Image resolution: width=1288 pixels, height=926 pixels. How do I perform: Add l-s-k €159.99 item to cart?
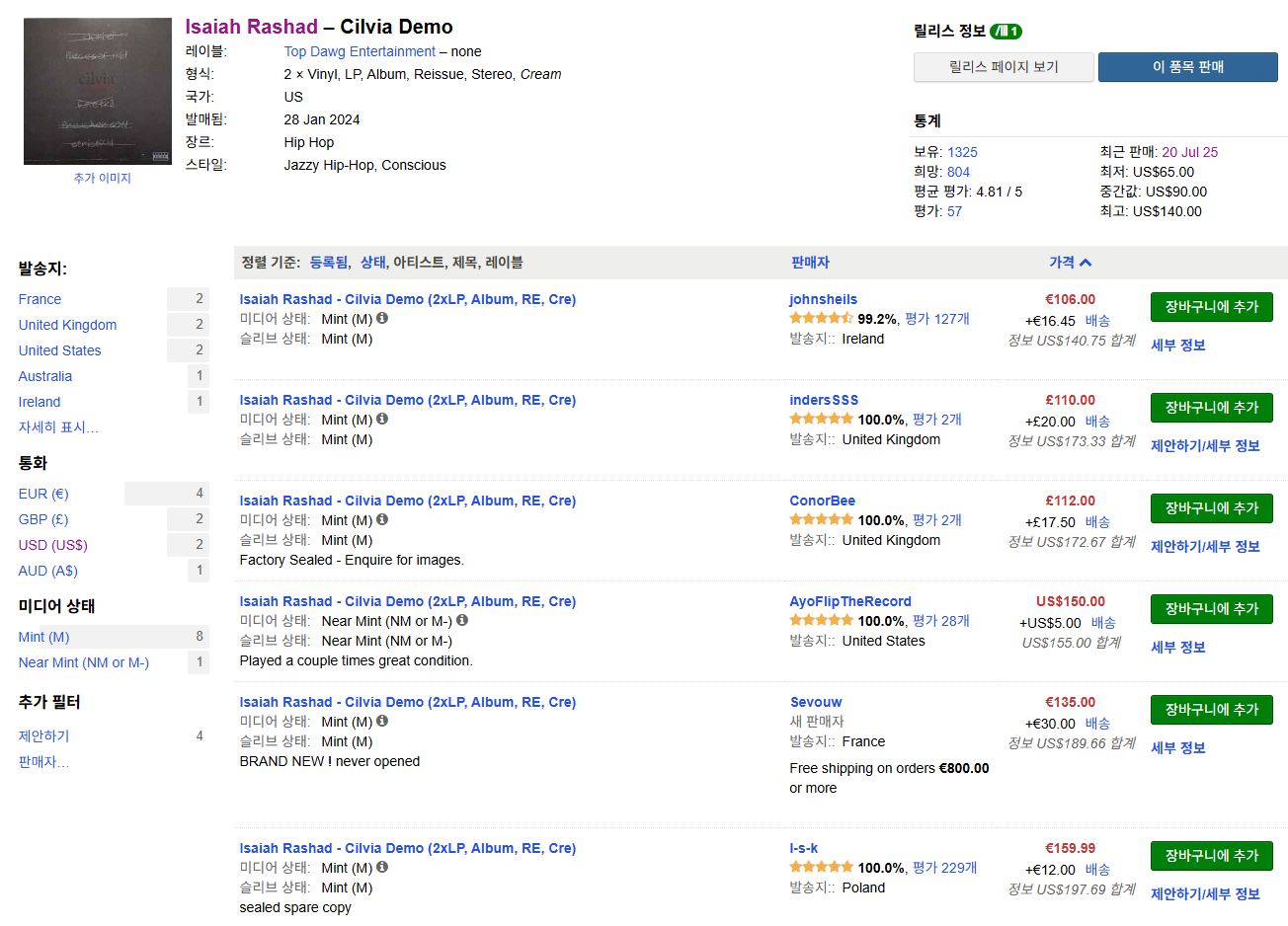coord(1211,856)
